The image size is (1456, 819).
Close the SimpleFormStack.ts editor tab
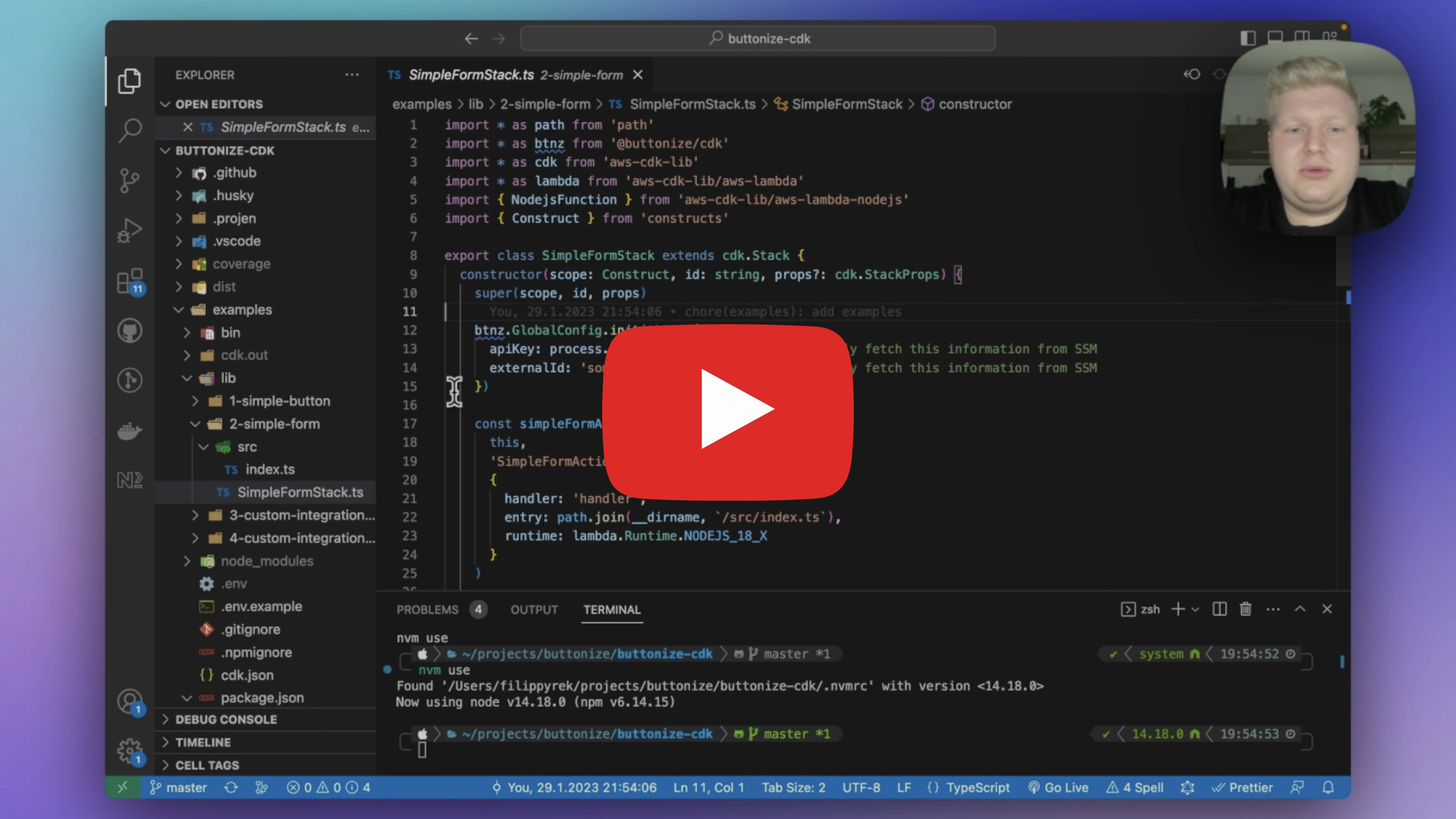(x=638, y=75)
